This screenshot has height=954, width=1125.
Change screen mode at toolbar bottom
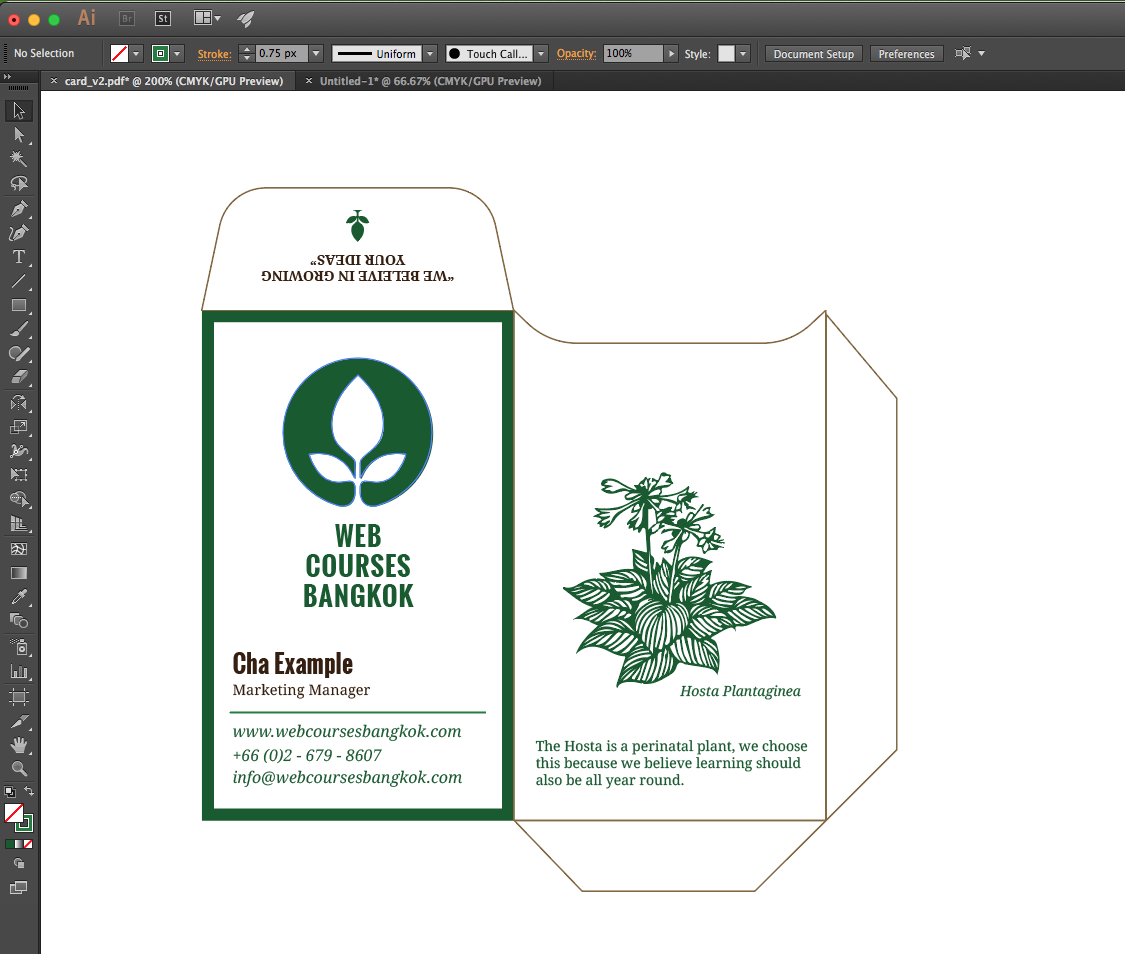[19, 888]
